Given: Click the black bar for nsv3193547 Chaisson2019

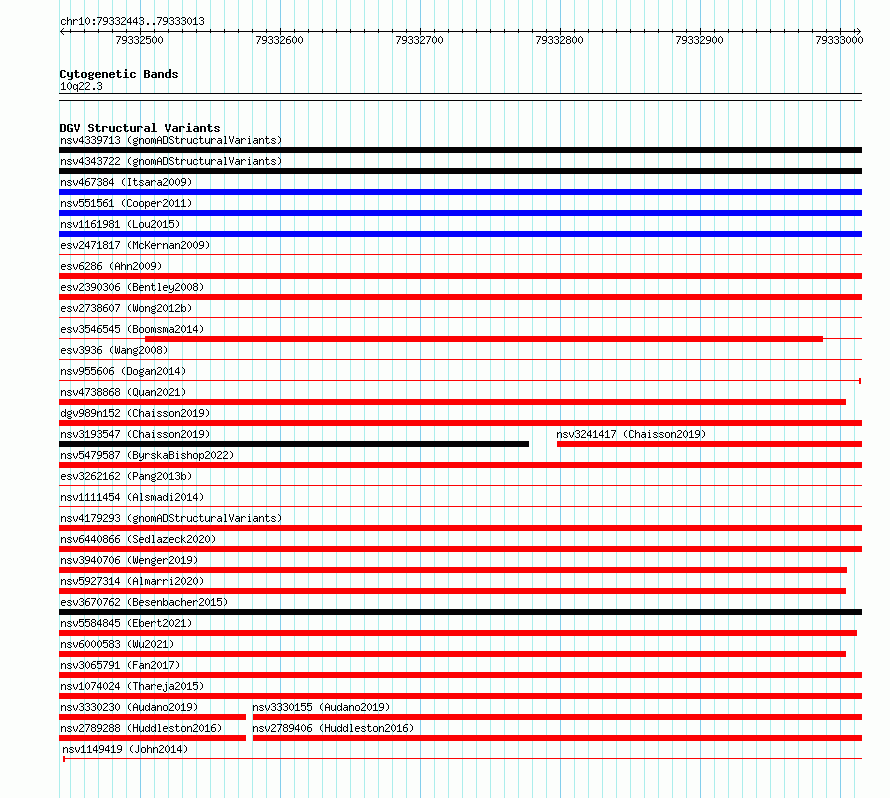Looking at the screenshot, I should [x=294, y=444].
